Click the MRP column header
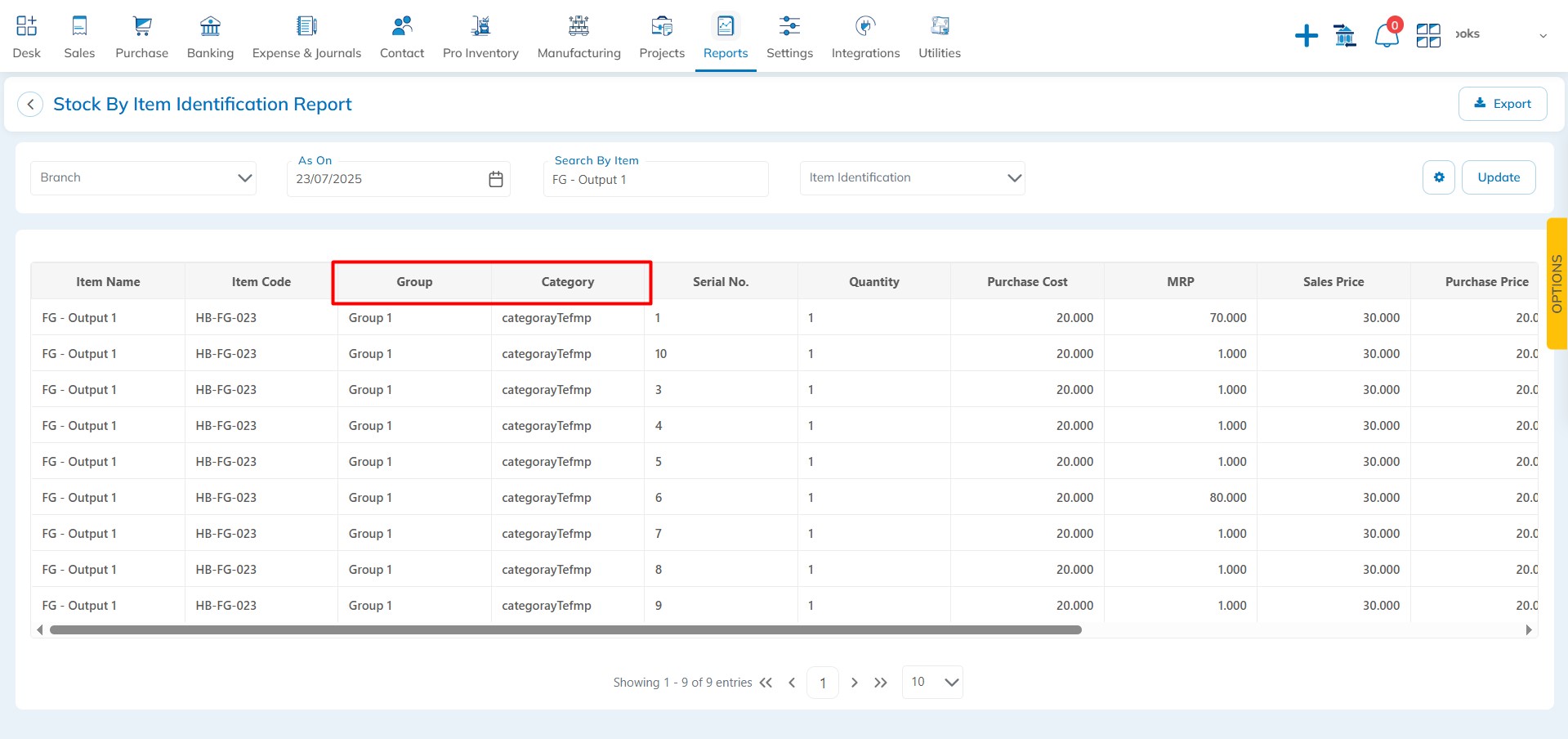Screen dimensions: 1568x739 click(x=1181, y=282)
